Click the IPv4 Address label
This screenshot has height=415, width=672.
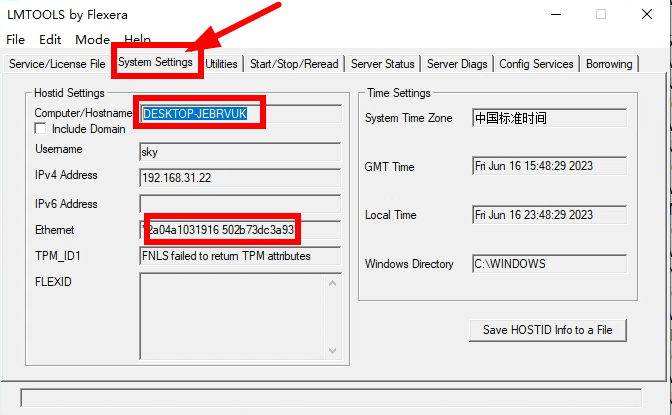point(66,175)
